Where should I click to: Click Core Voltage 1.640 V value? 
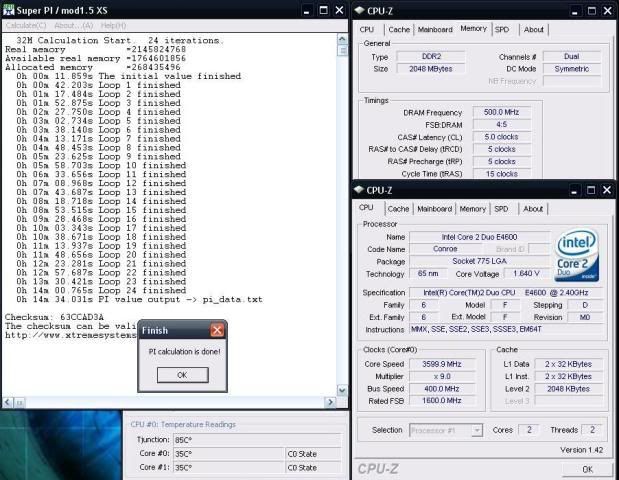[527, 273]
